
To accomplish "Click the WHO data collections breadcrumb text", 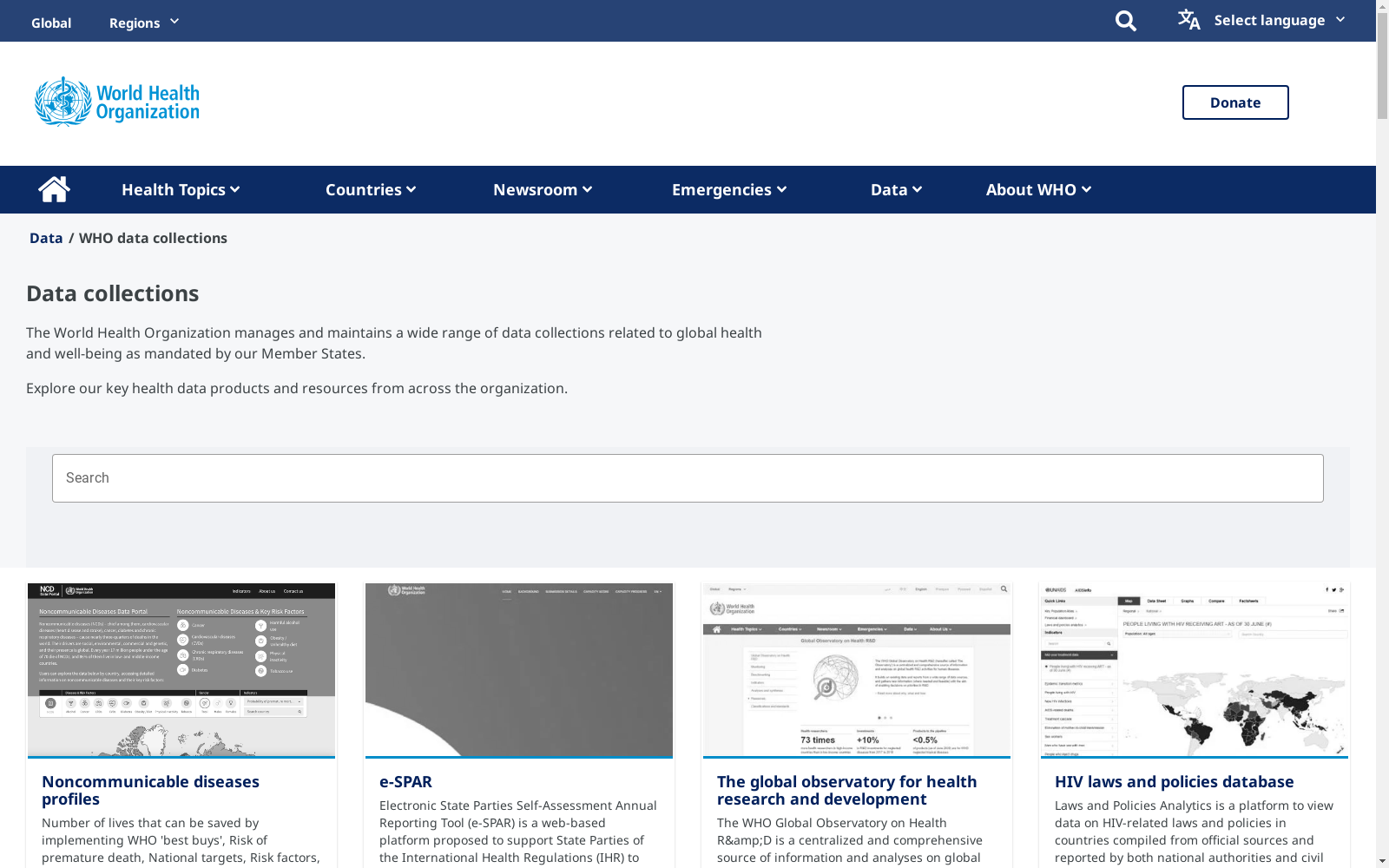I will coord(153,238).
